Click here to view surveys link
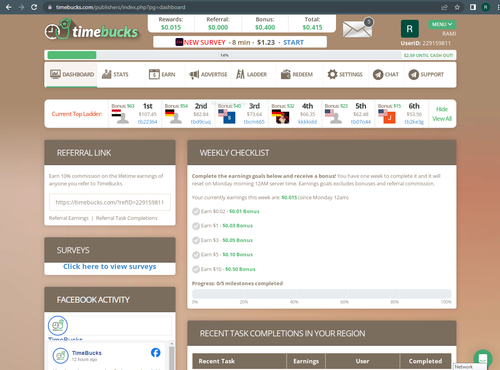Screen dimensions: 500x370 [x=110, y=266]
